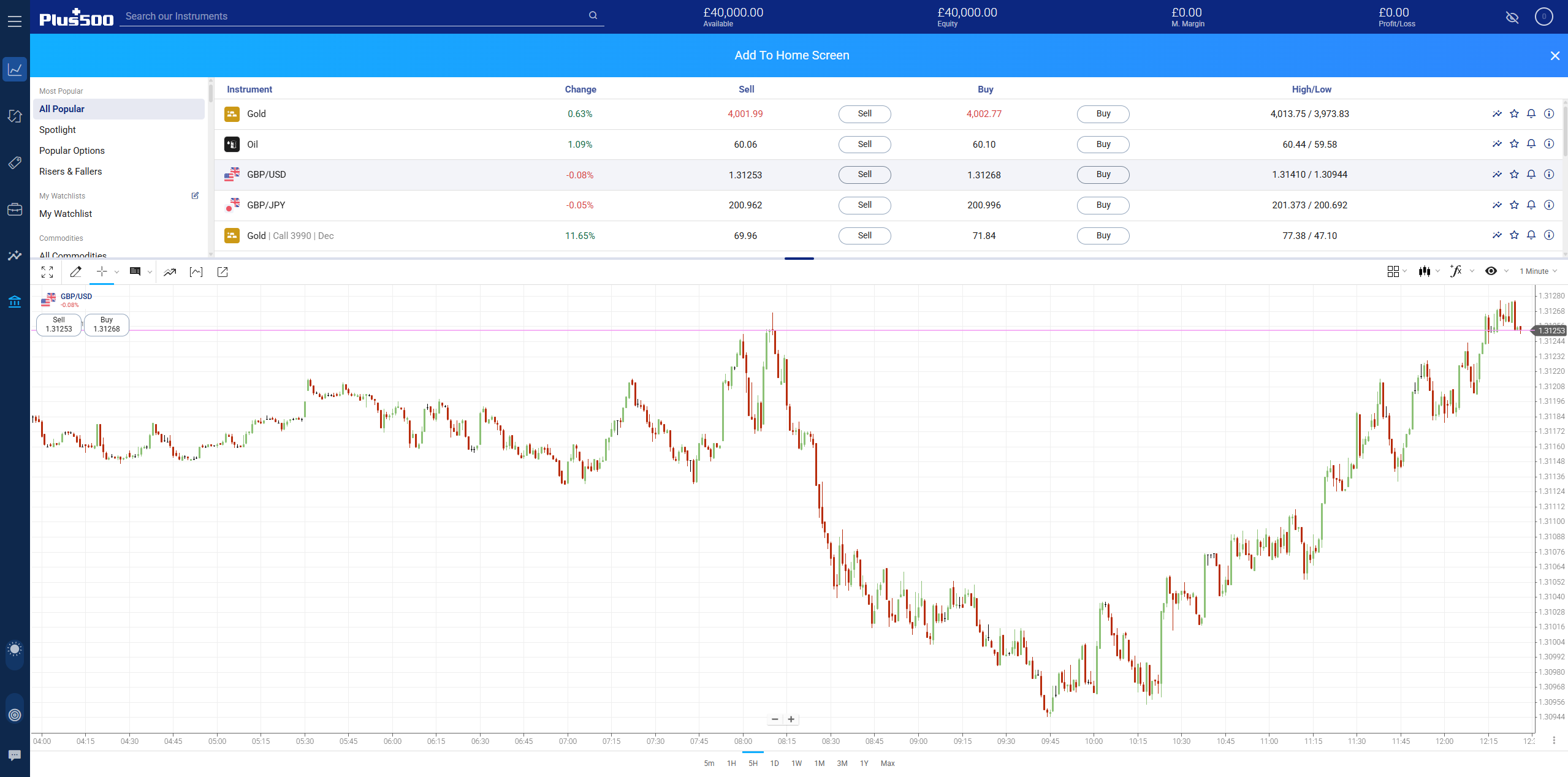
Task: Toggle chart element visibility with the eye icon
Action: click(x=1491, y=271)
